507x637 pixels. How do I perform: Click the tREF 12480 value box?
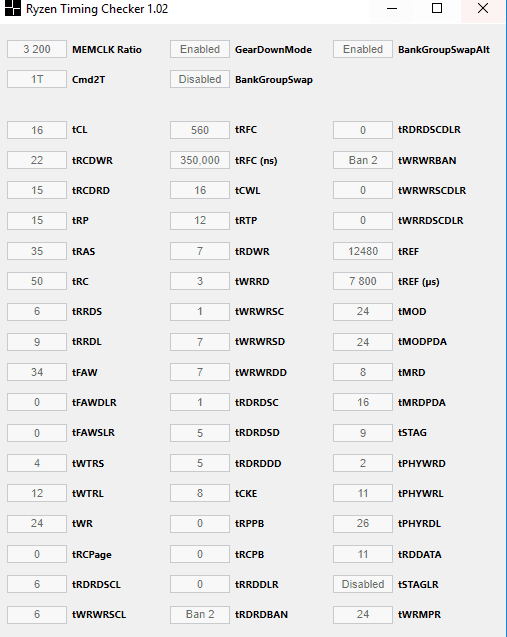363,251
